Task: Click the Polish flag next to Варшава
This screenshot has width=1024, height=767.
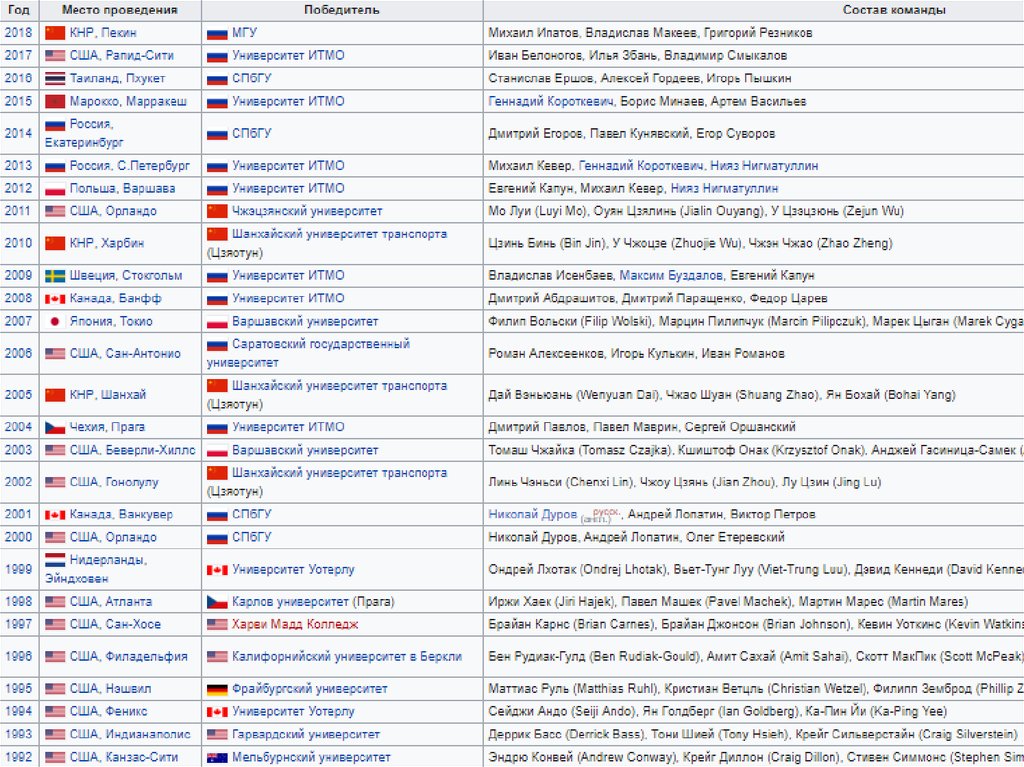Action: [55, 188]
